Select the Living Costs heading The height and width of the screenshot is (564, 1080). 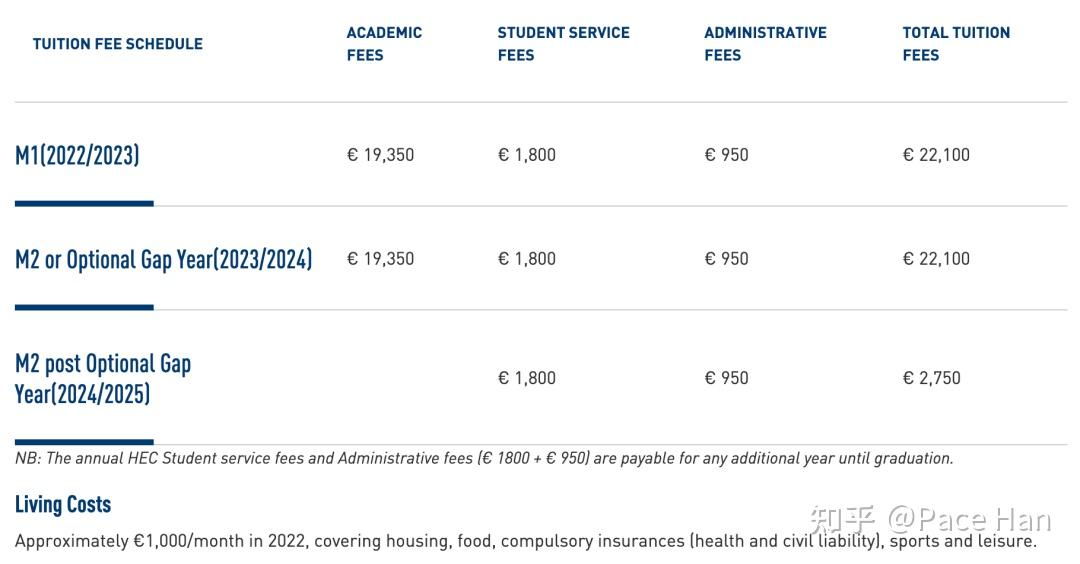click(x=63, y=504)
